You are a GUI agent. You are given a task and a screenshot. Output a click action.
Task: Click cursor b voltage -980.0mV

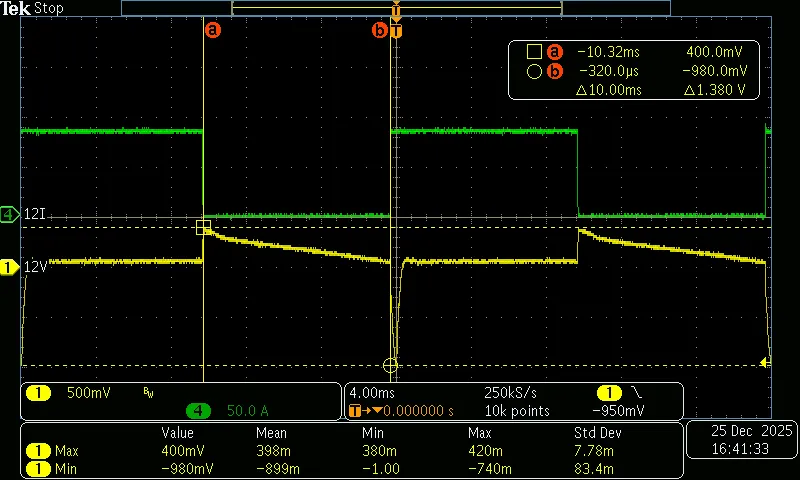point(714,71)
